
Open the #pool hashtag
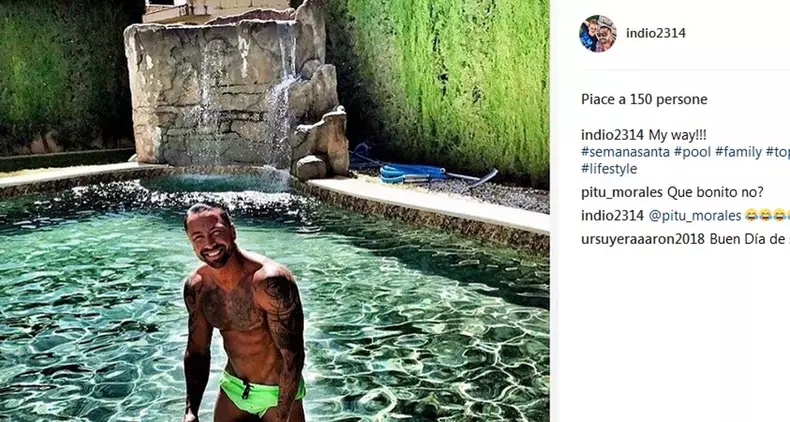(692, 152)
